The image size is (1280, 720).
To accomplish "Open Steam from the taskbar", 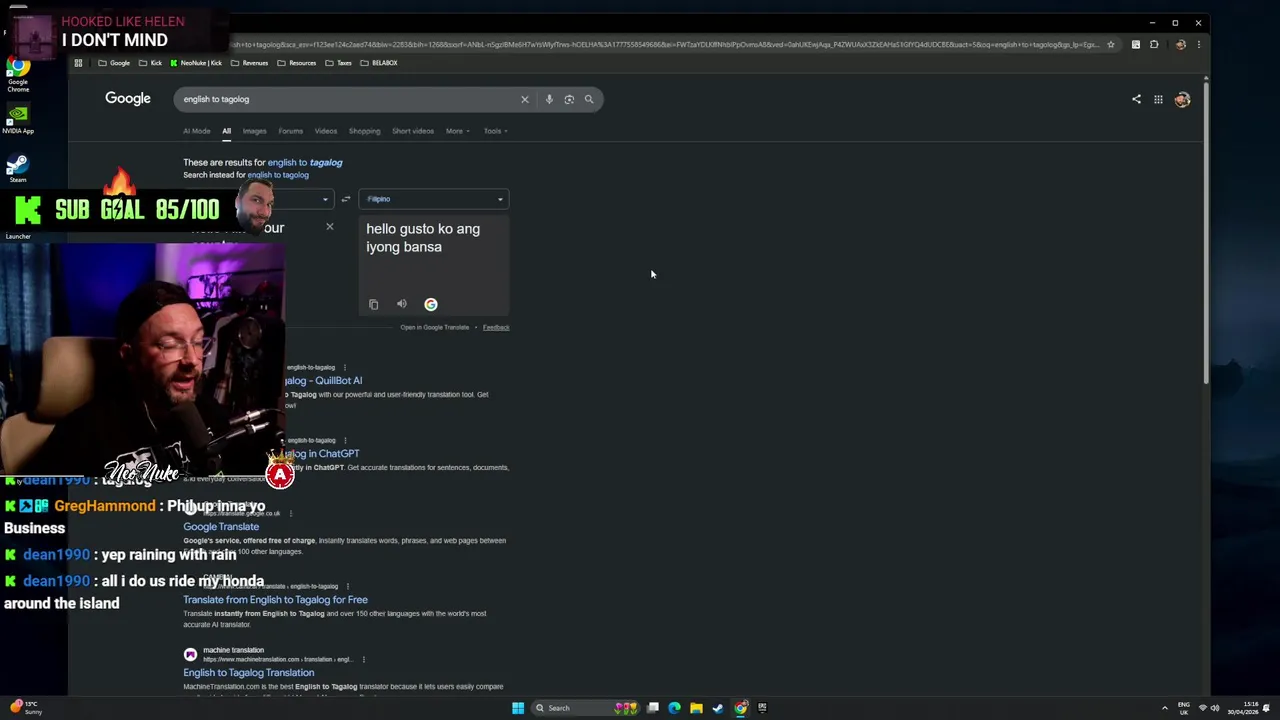I will tap(718, 708).
